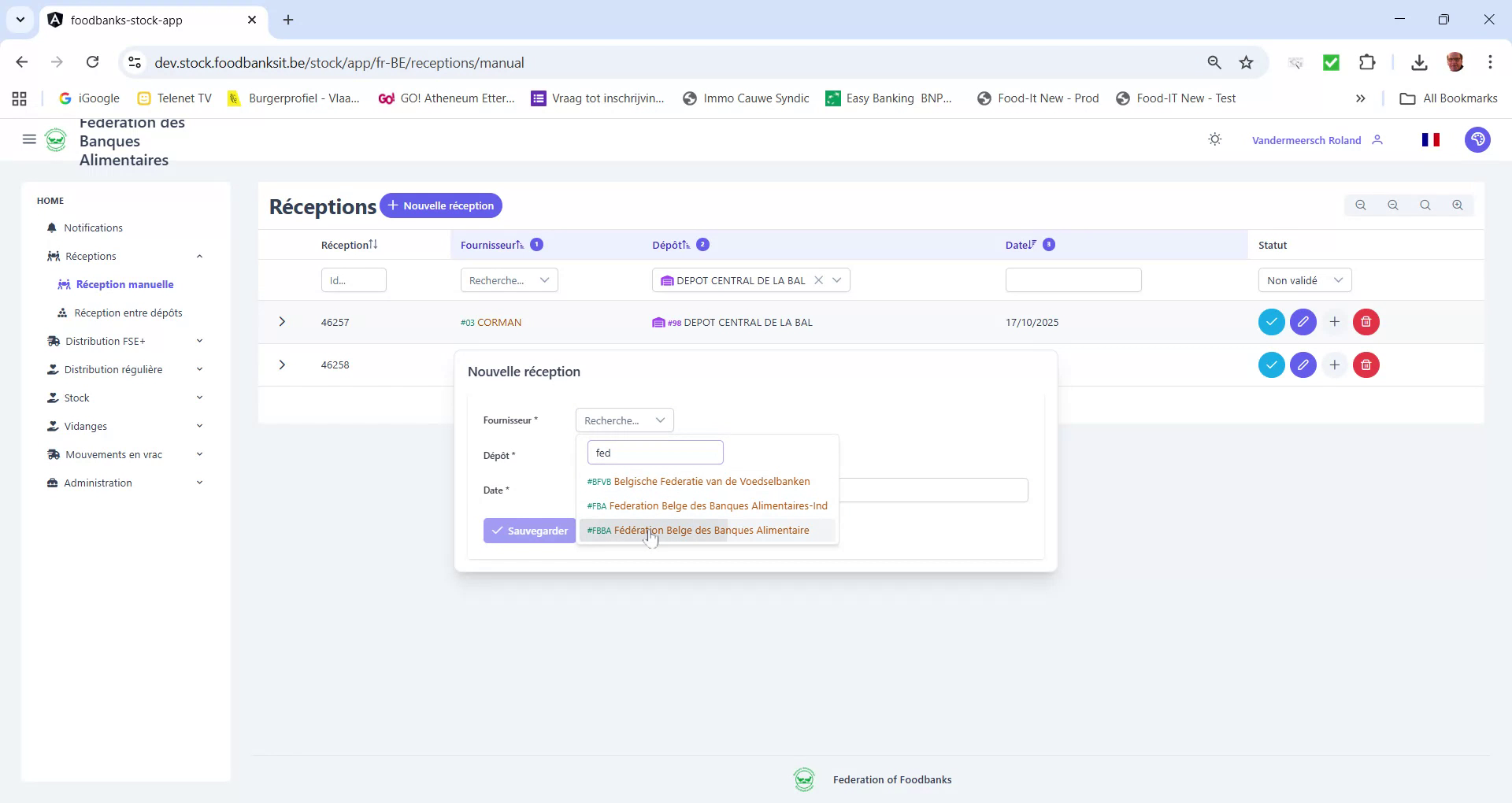Open the Administration menu entry

[x=98, y=483]
